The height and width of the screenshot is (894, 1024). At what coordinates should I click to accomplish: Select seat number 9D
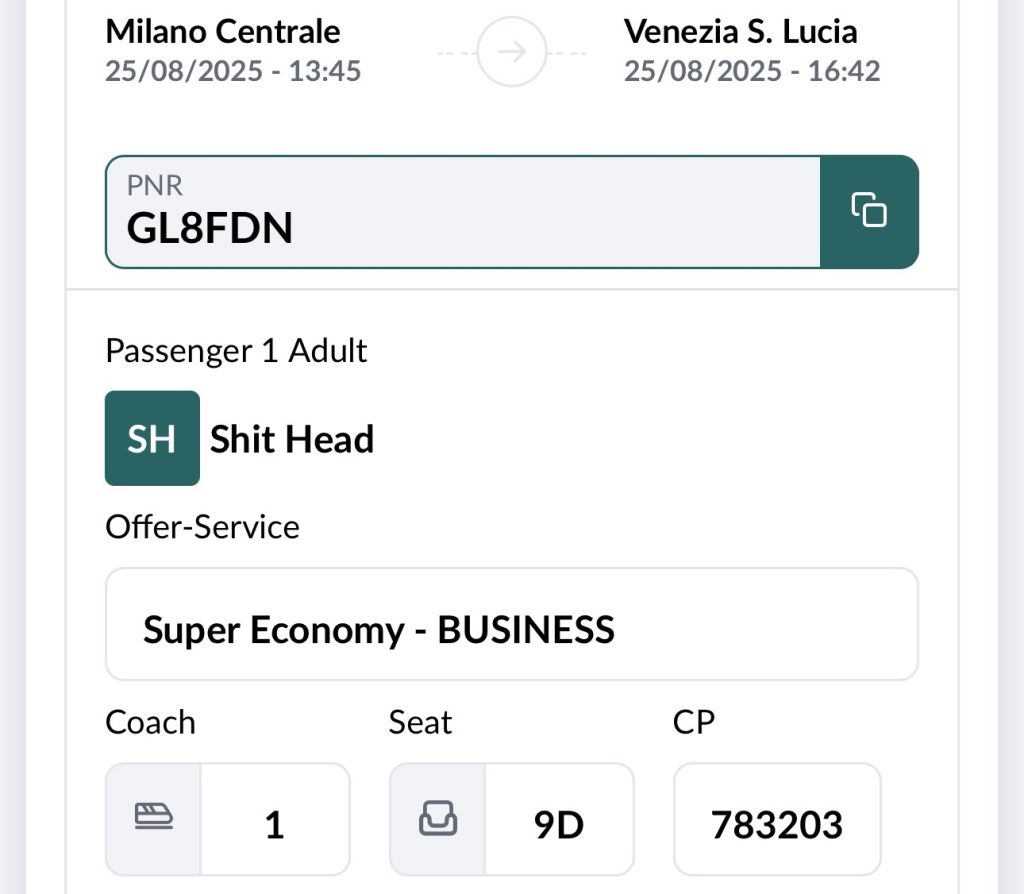[x=559, y=825]
